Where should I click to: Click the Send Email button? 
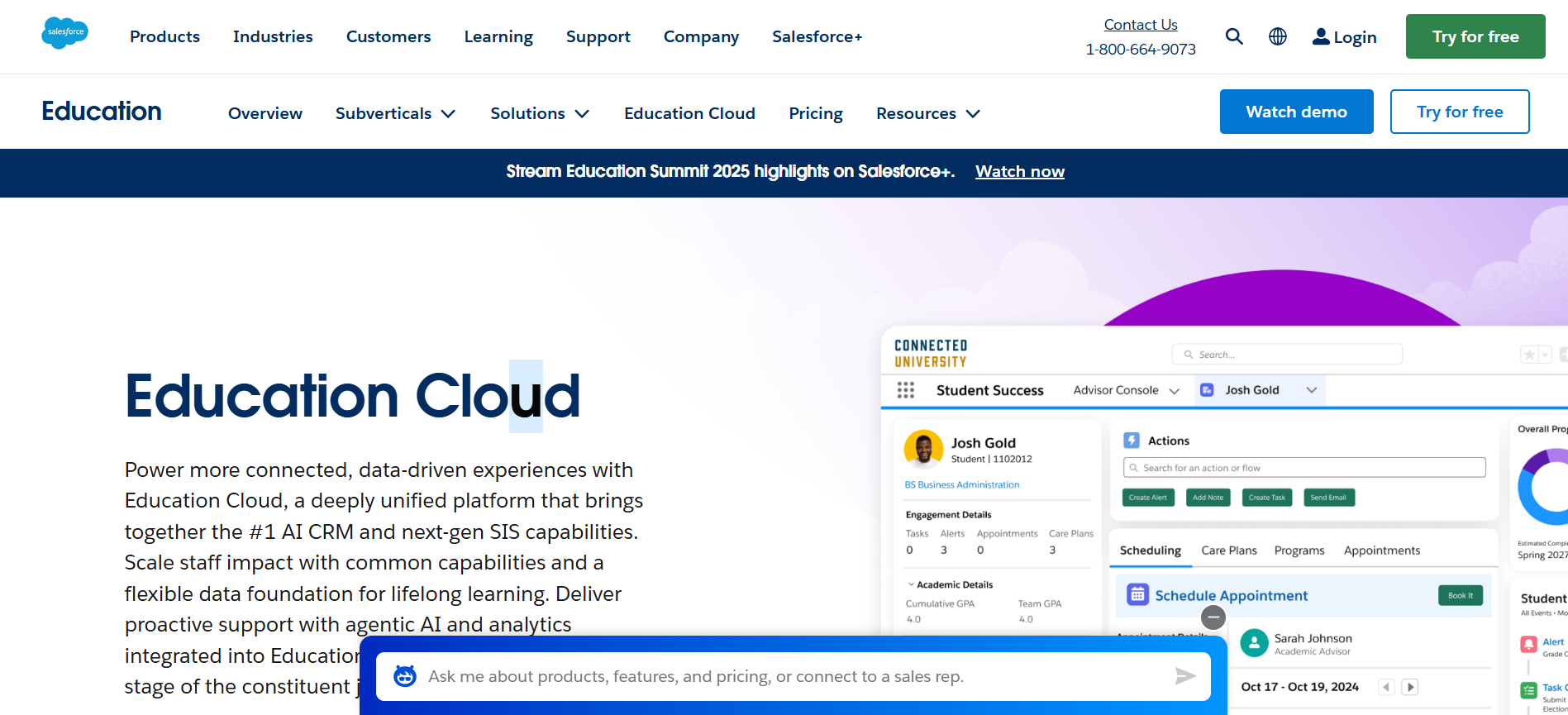1328,498
